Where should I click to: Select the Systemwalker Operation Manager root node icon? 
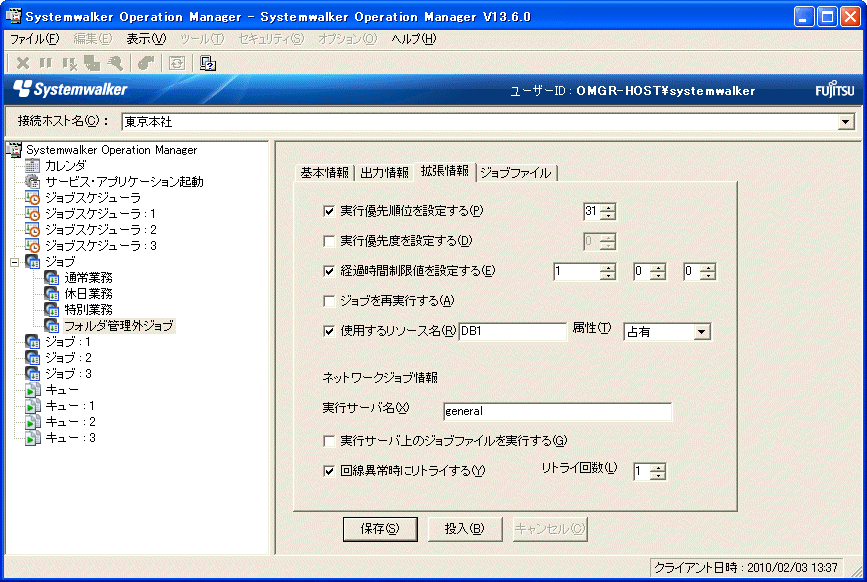tap(14, 150)
